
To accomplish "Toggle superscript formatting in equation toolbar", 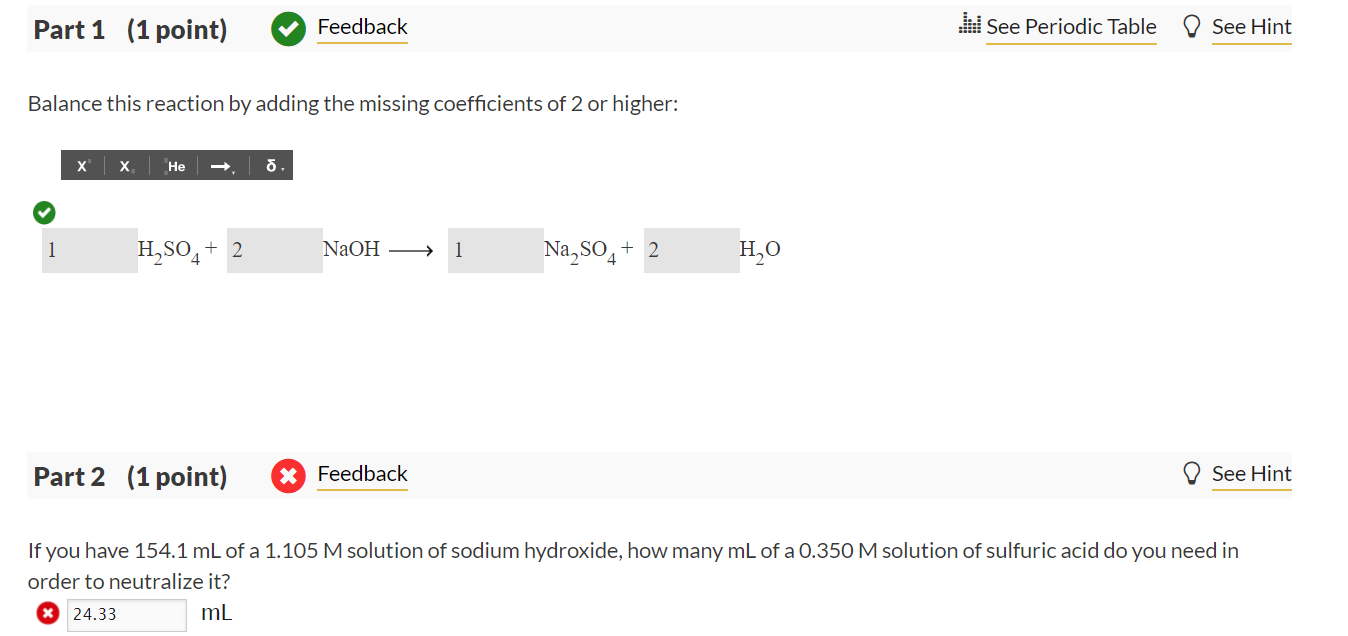I will tap(82, 165).
